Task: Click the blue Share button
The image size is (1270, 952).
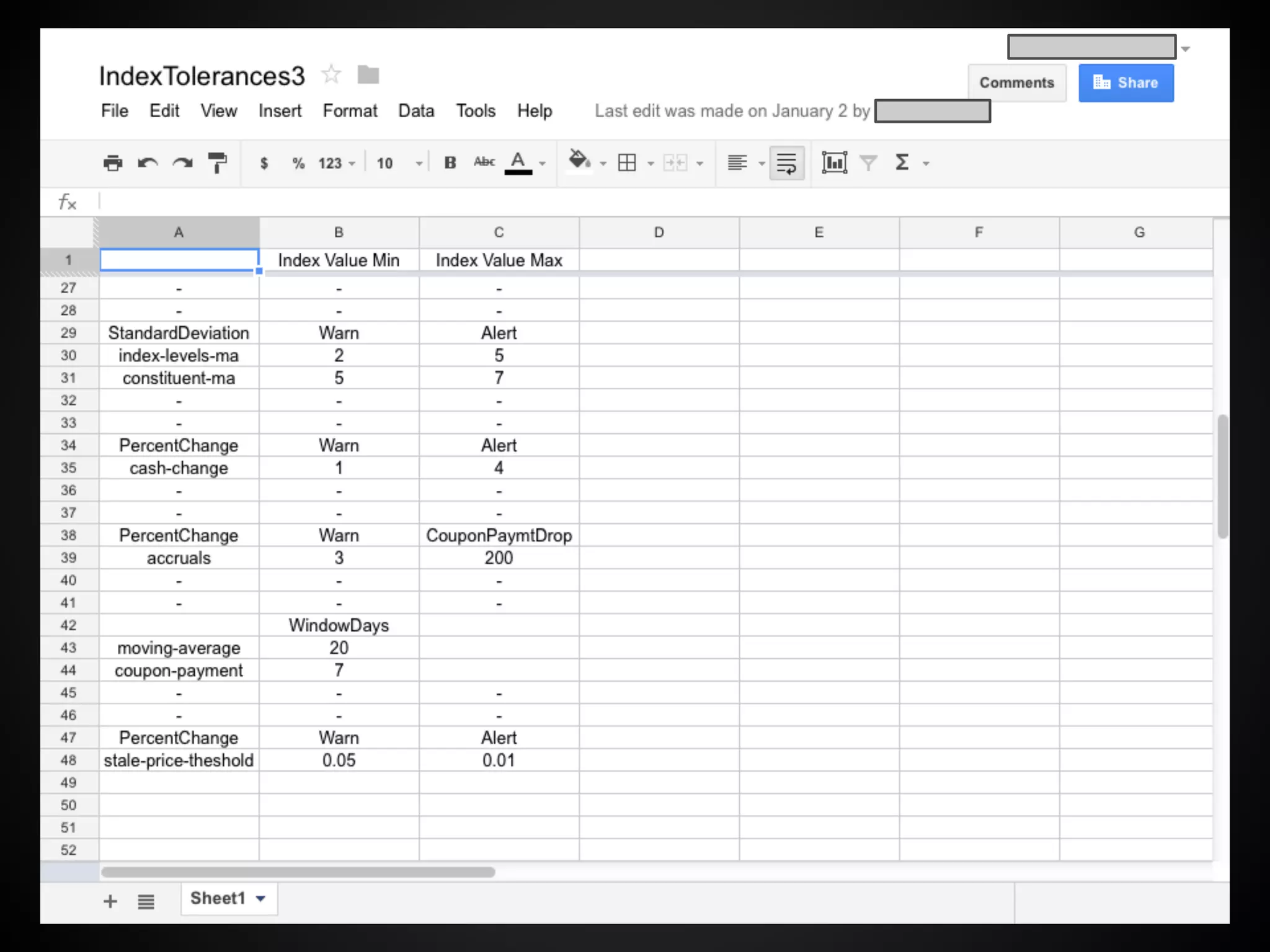Action: point(1126,83)
